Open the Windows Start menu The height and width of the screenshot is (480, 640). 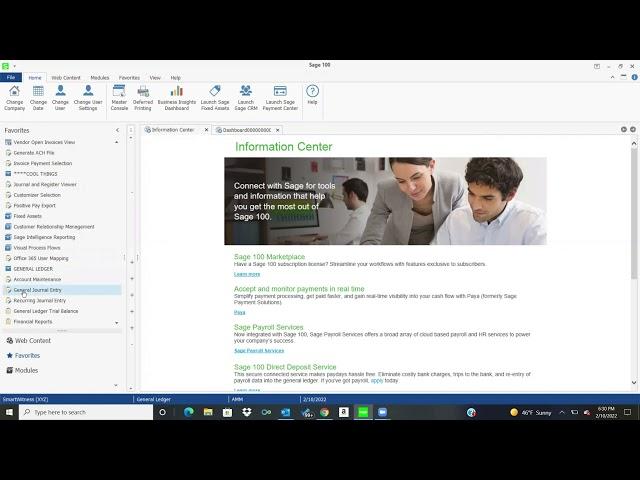click(x=9, y=412)
